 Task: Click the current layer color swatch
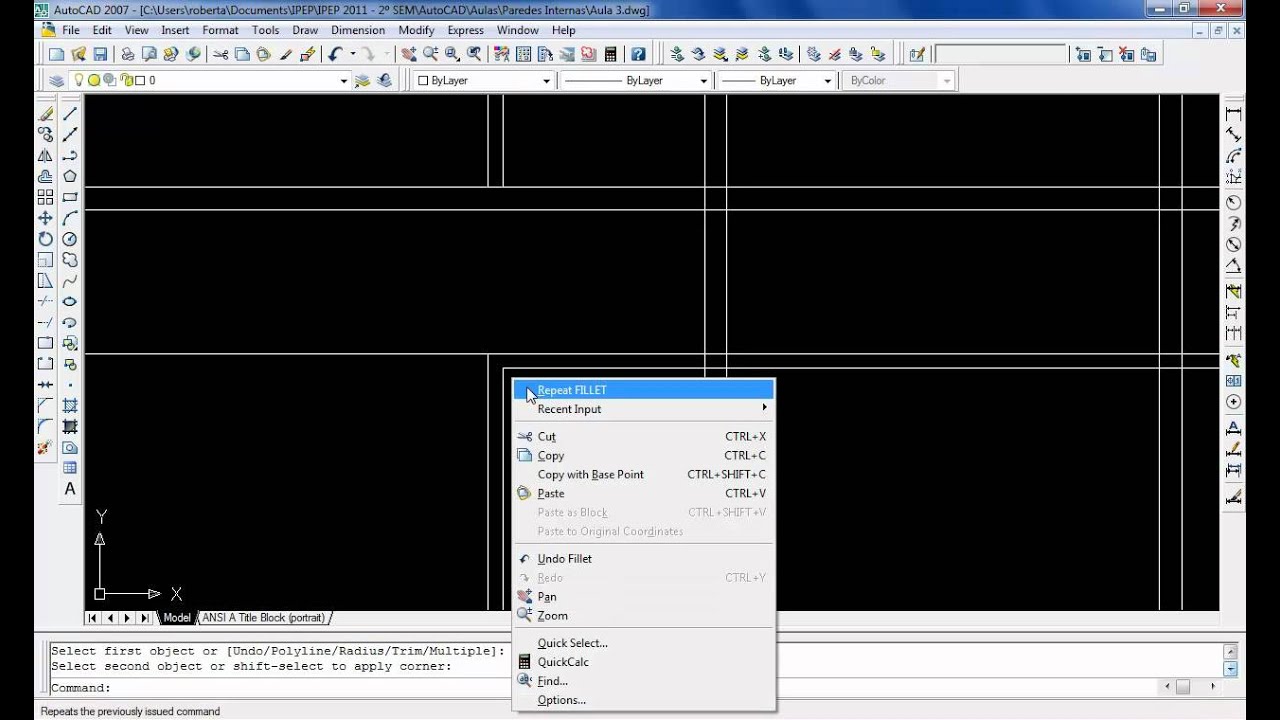click(x=140, y=81)
